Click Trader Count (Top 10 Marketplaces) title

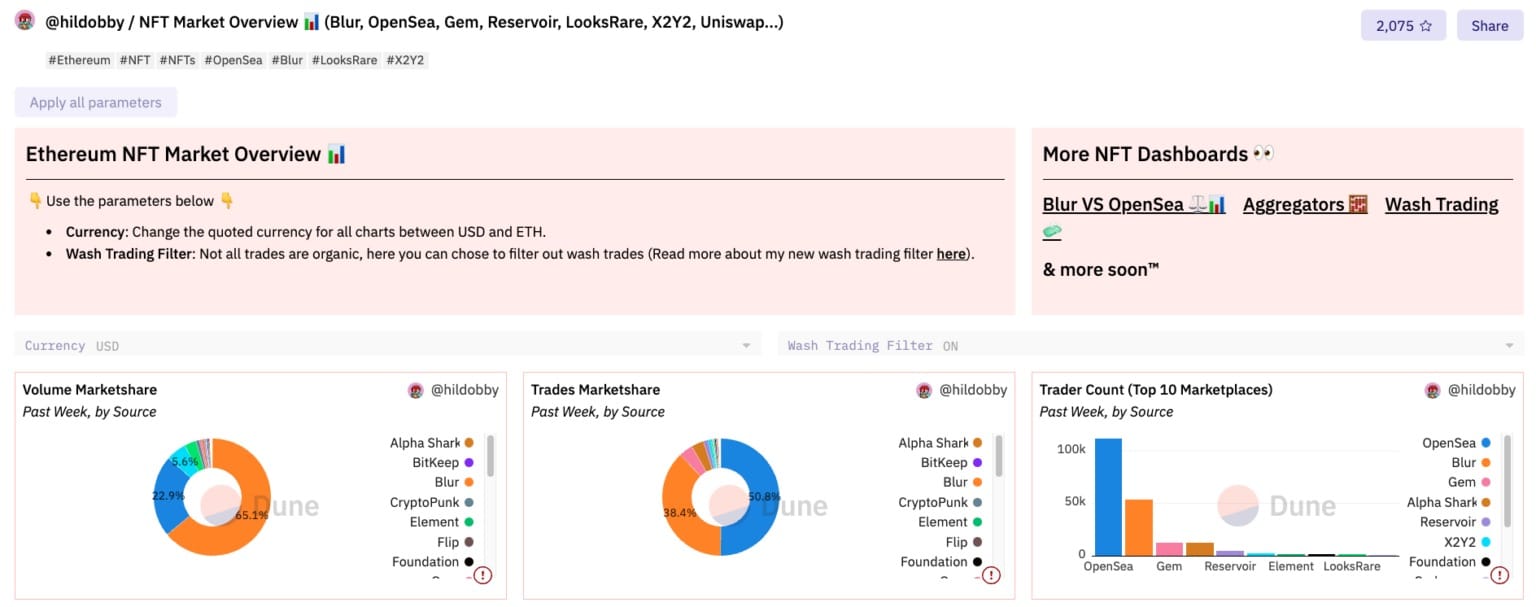[1156, 390]
